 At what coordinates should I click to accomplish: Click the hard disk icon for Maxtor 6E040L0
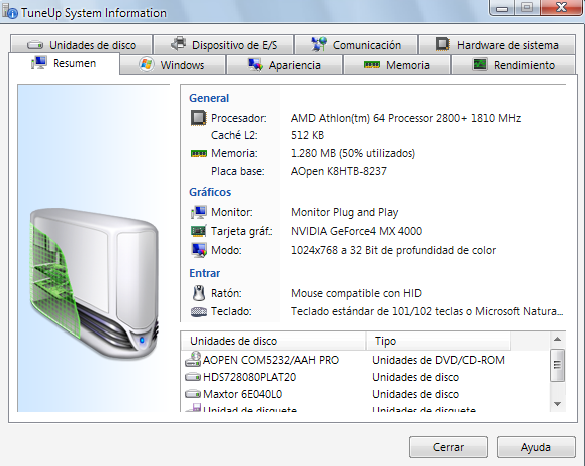[193, 394]
